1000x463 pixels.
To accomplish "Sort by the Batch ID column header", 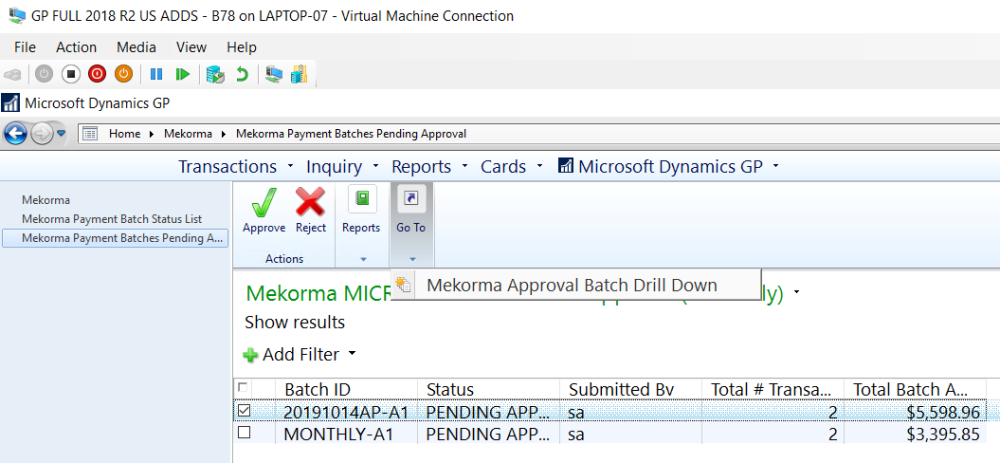I will point(317,389).
